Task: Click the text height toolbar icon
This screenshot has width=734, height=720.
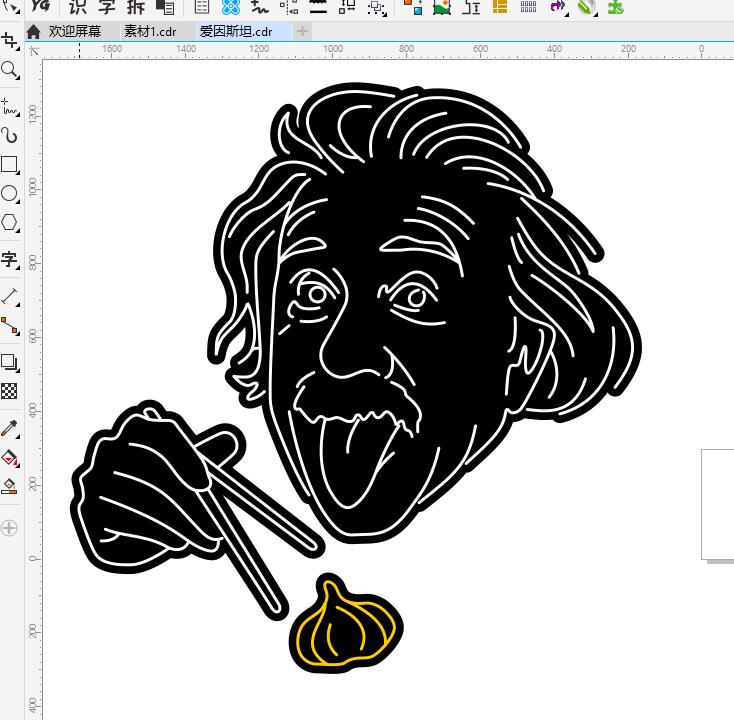Action: [471, 7]
